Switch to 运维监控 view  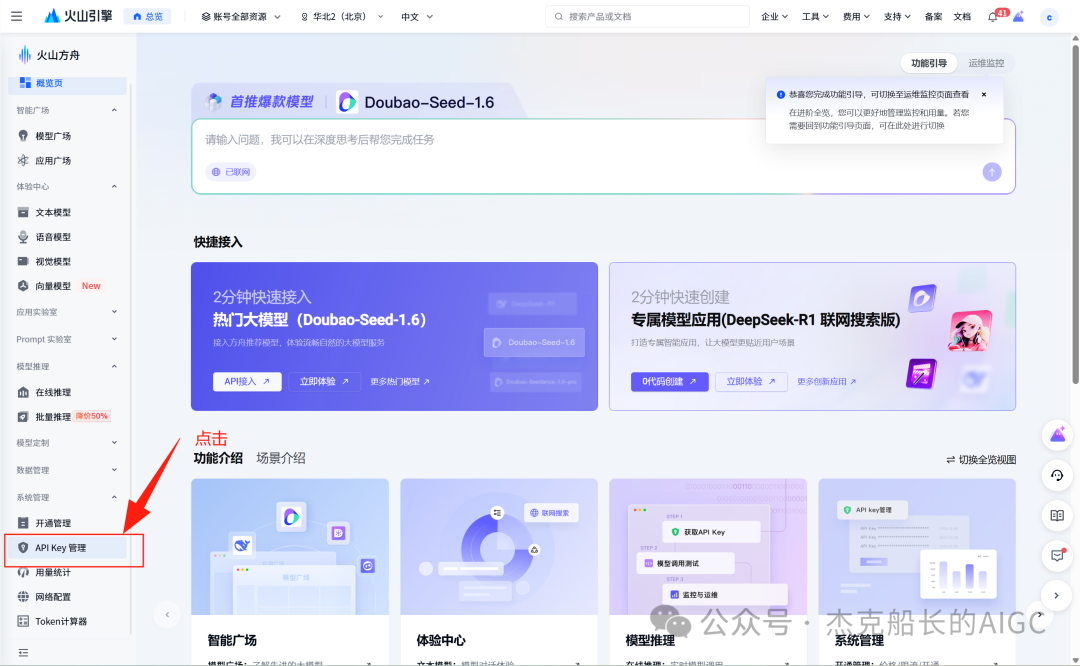[x=986, y=63]
